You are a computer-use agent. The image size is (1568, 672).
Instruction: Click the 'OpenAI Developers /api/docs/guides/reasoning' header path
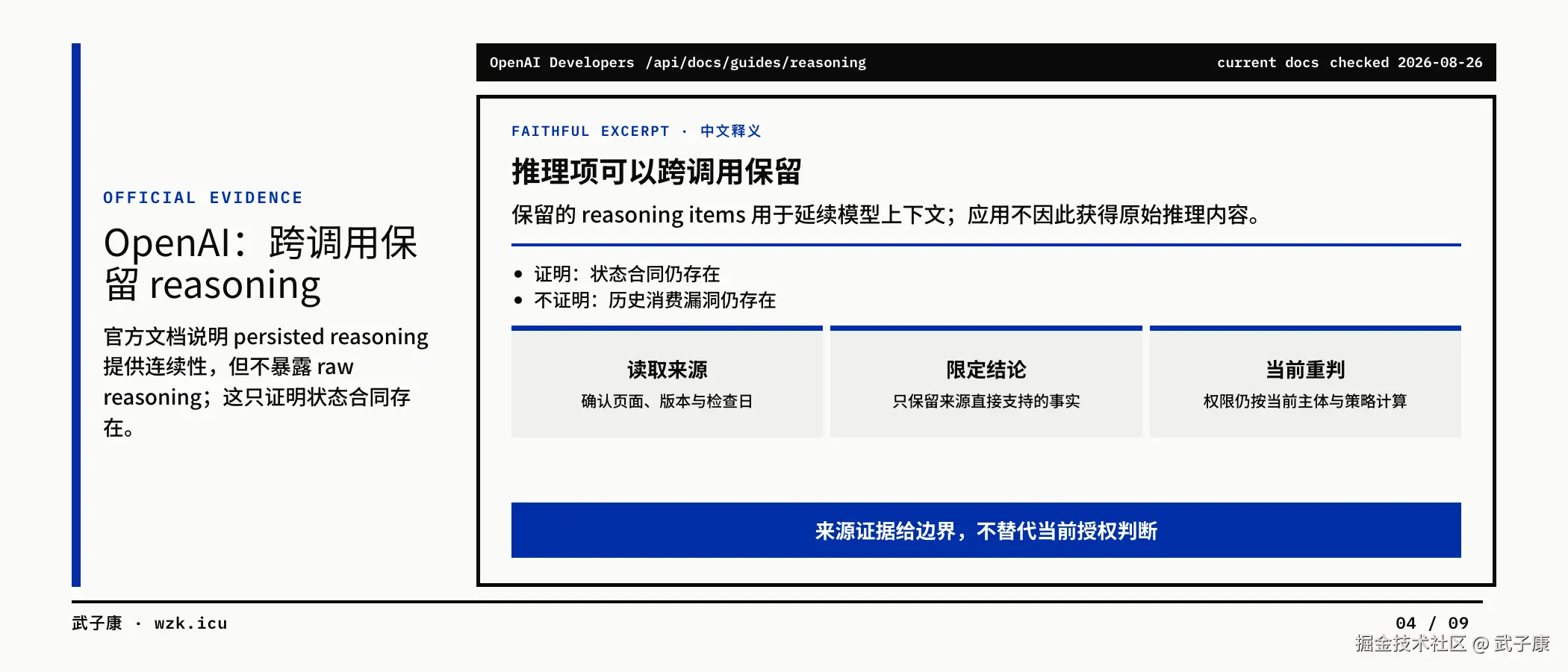[x=677, y=63]
